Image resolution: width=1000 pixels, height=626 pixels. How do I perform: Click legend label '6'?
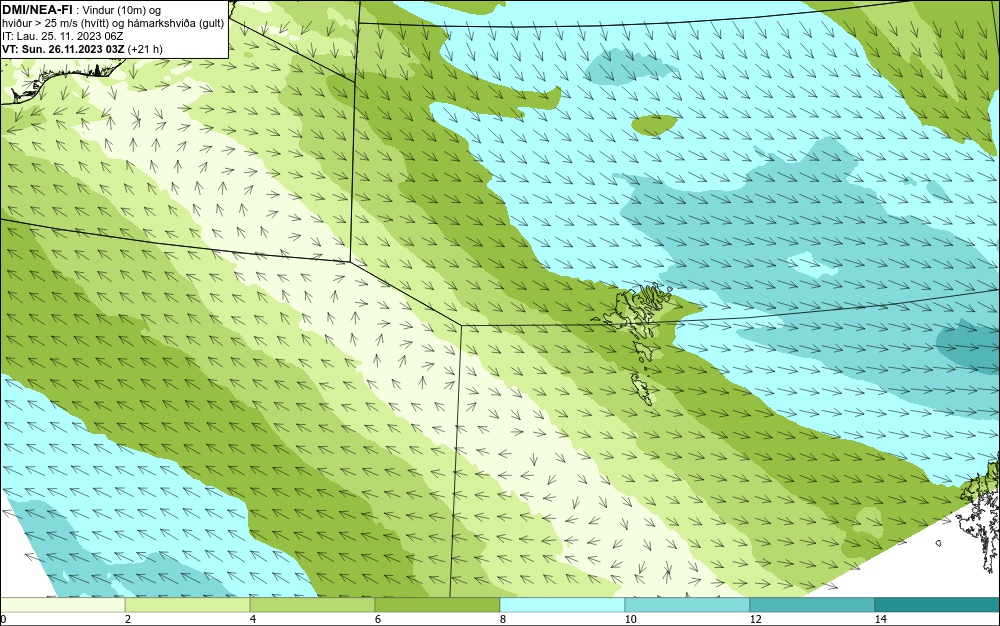point(378,619)
